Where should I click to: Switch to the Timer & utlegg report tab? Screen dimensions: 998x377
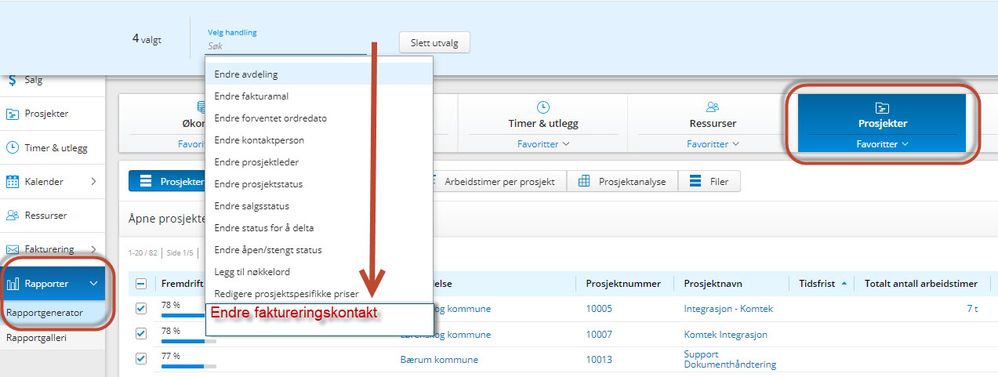pyautogui.click(x=543, y=124)
